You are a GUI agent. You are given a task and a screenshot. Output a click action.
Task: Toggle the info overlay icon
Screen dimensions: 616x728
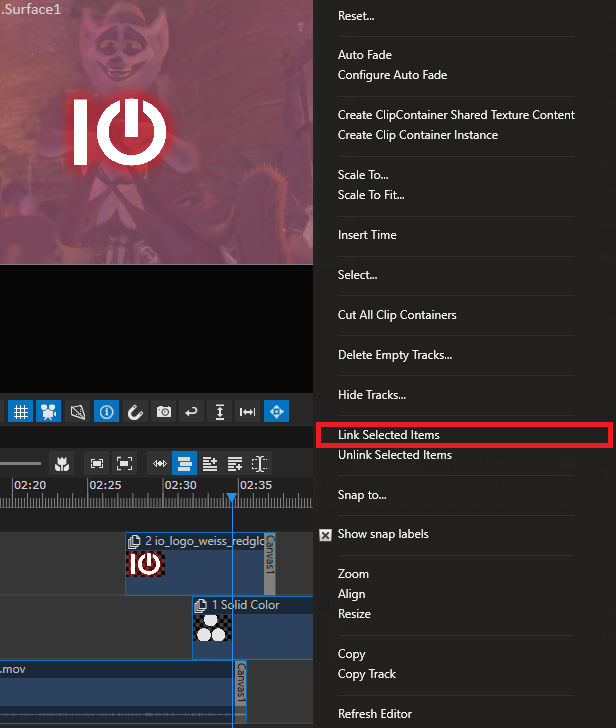pyautogui.click(x=106, y=411)
